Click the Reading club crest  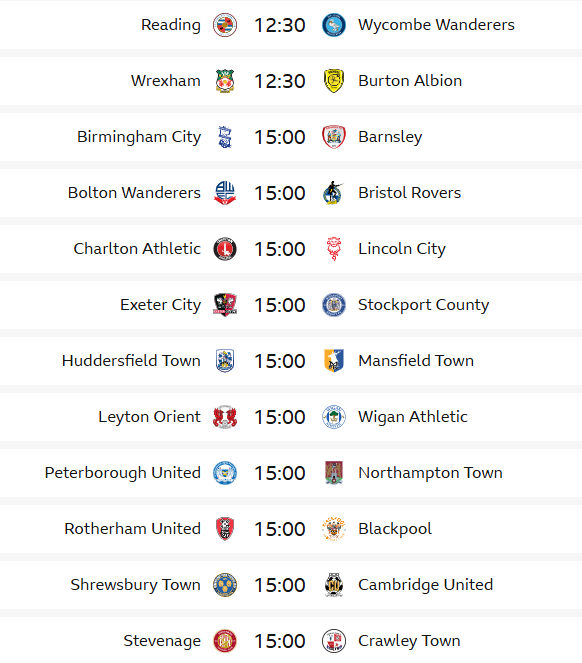225,25
